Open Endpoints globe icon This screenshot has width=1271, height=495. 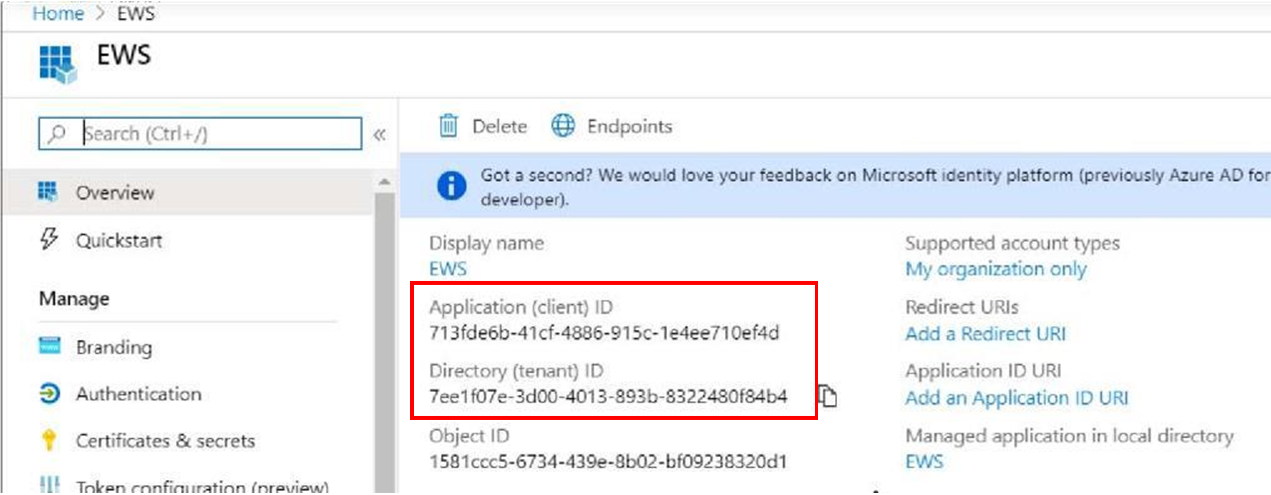564,126
